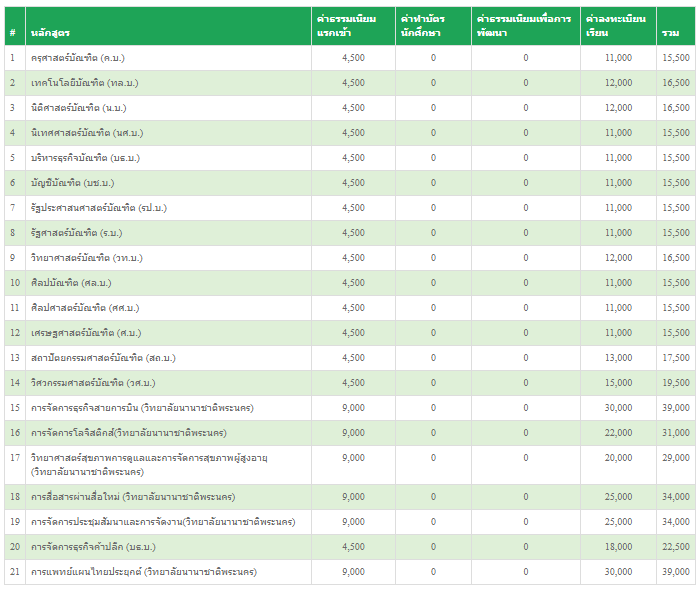This screenshot has width=700, height=593.
Task: Click the 39,000 total in row 21
Action: (676, 572)
